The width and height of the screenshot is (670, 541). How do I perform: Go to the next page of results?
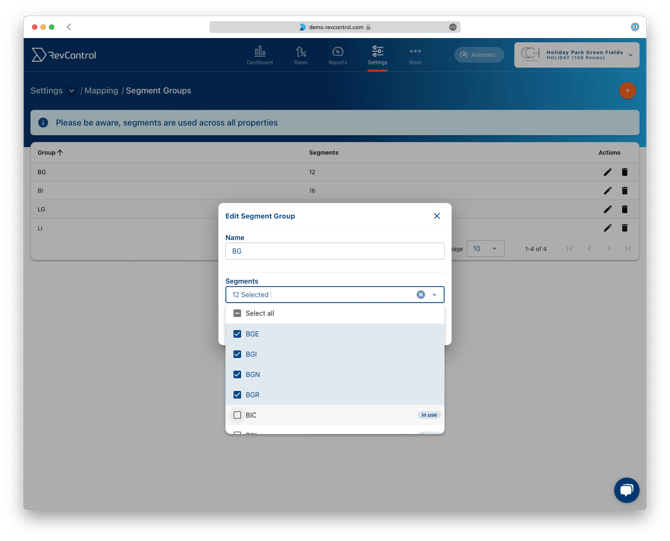tap(608, 249)
